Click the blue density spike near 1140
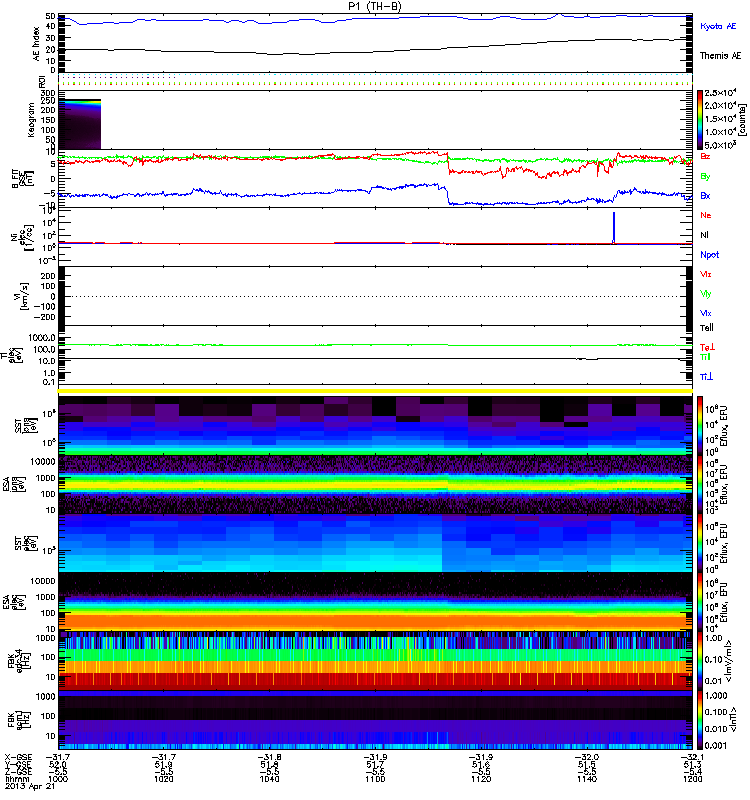 click(x=614, y=228)
